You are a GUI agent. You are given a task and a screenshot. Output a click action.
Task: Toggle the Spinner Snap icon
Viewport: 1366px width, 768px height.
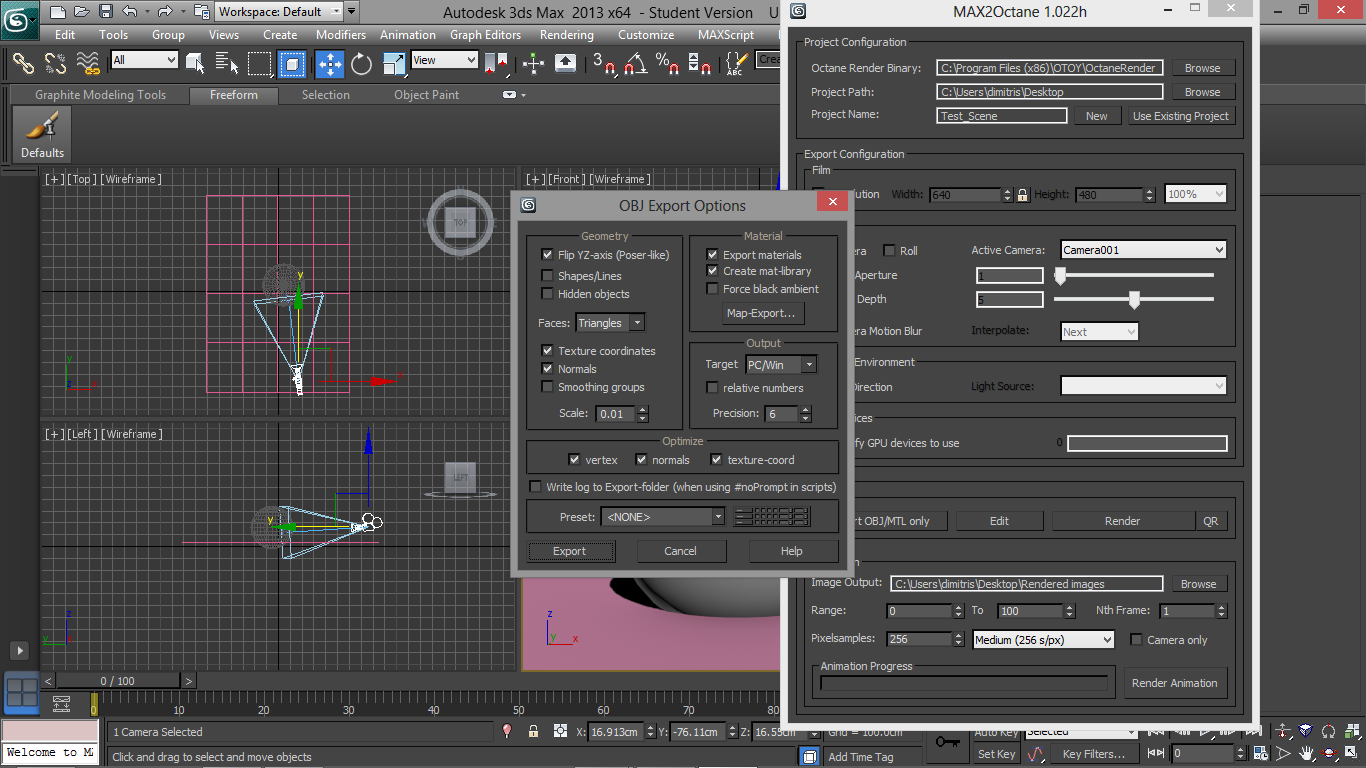pos(700,63)
